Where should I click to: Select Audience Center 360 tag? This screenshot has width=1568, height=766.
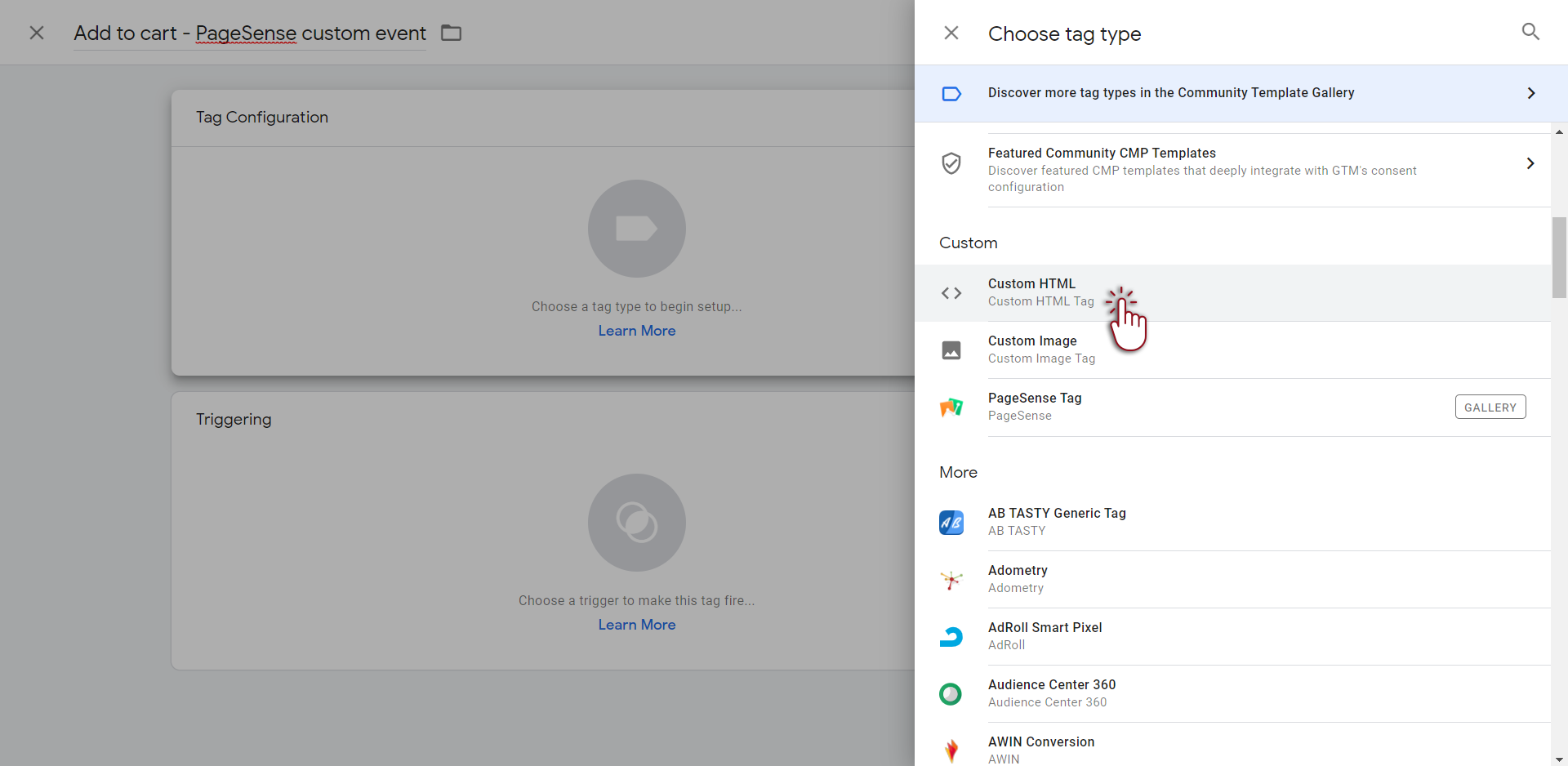(x=1232, y=694)
